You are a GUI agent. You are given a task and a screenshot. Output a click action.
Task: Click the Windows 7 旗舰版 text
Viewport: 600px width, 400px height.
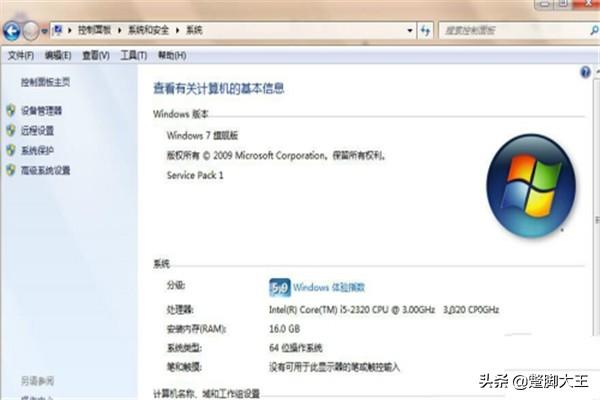click(x=202, y=136)
